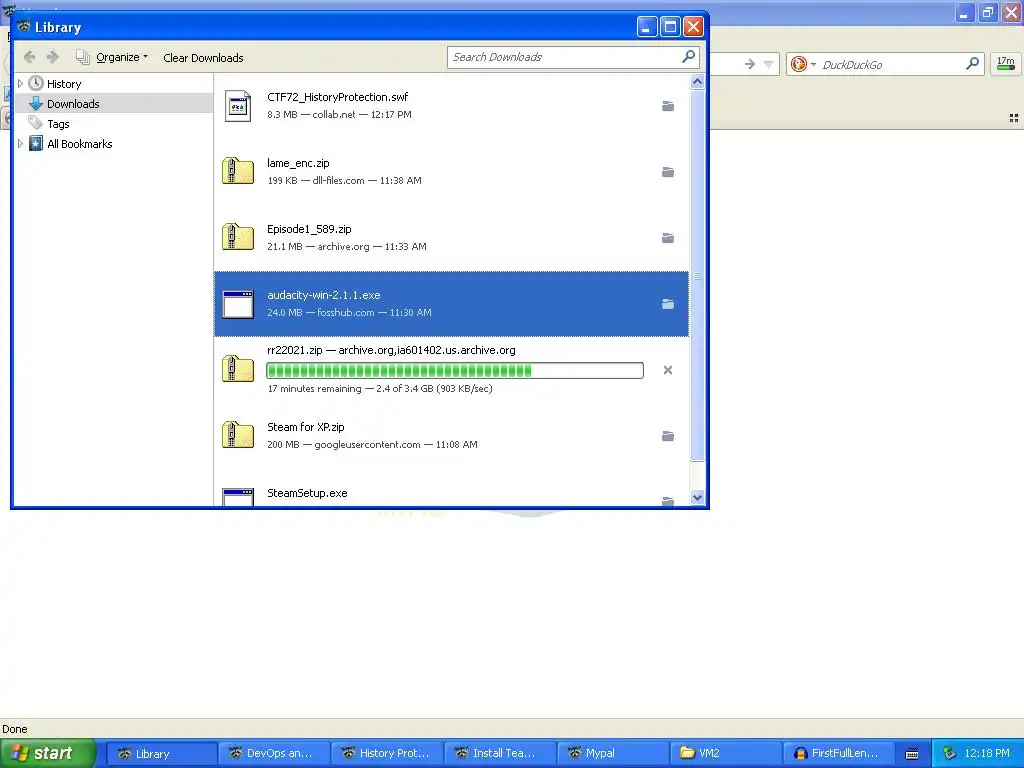Open containing folder for Steam for XP.zip

[667, 436]
